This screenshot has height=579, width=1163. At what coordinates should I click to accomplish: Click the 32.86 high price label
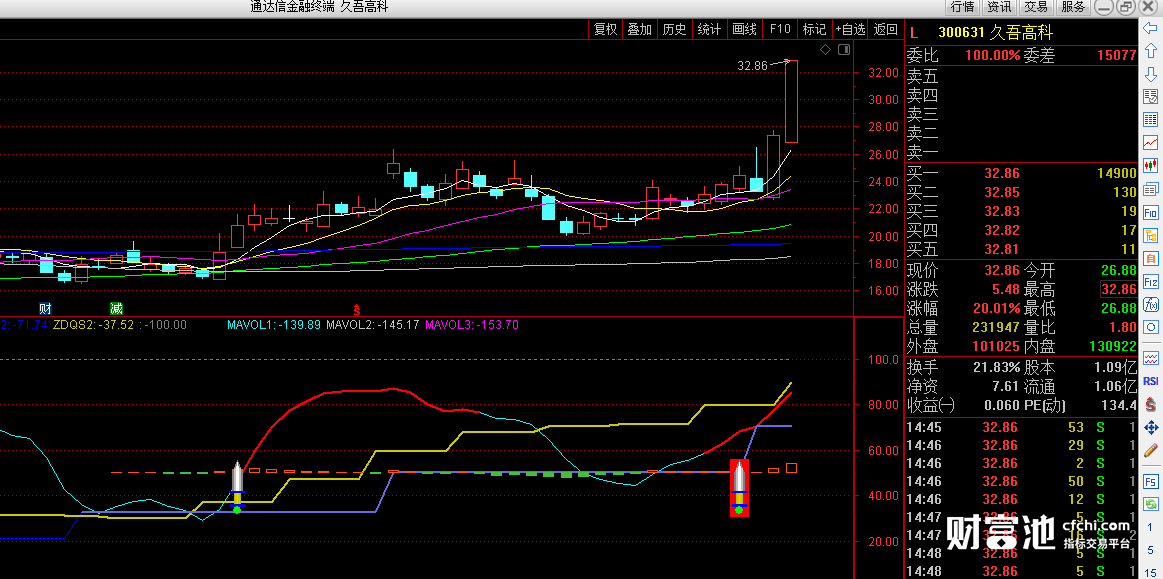[752, 65]
